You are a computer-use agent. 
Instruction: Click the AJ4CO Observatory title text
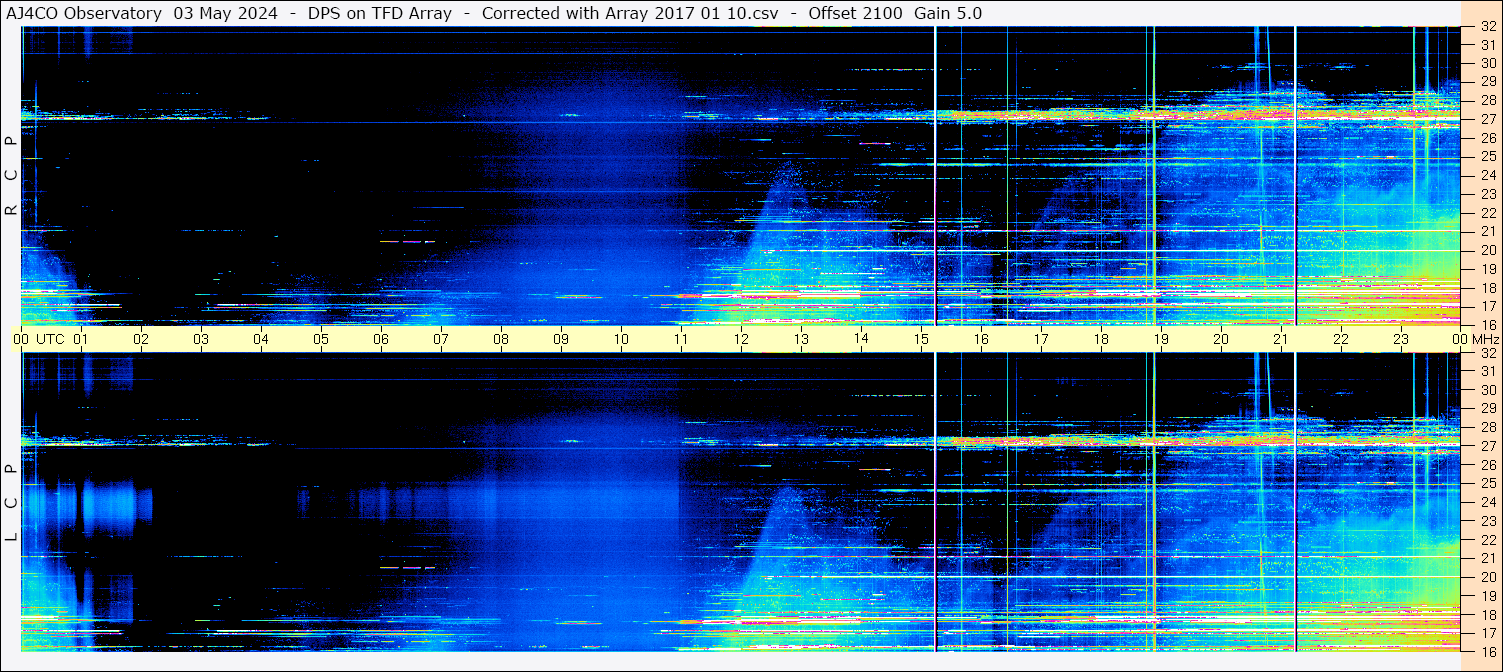click(84, 13)
